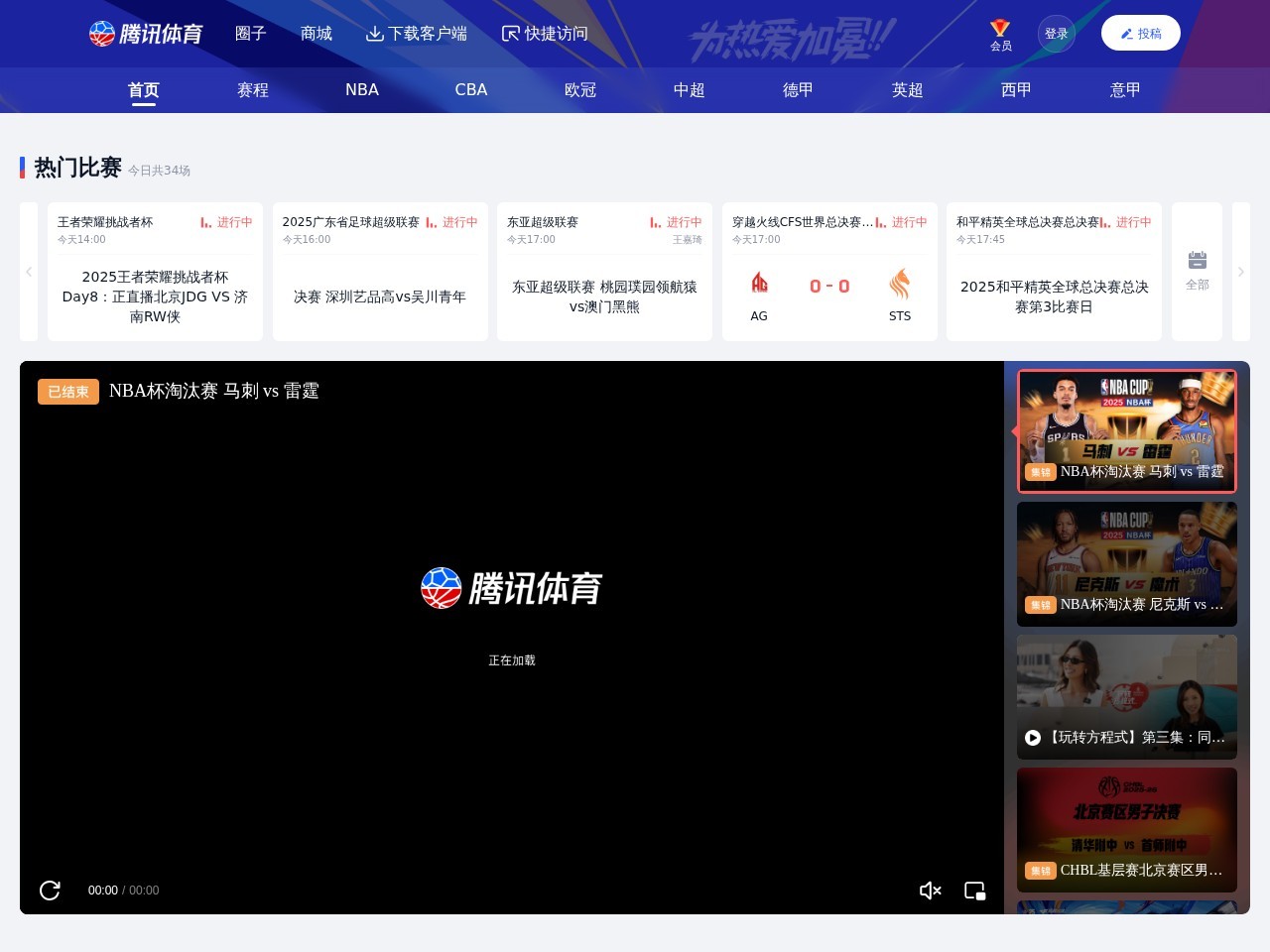Click the 下载客户端 download icon
The height and width of the screenshot is (952, 1270).
(x=375, y=33)
